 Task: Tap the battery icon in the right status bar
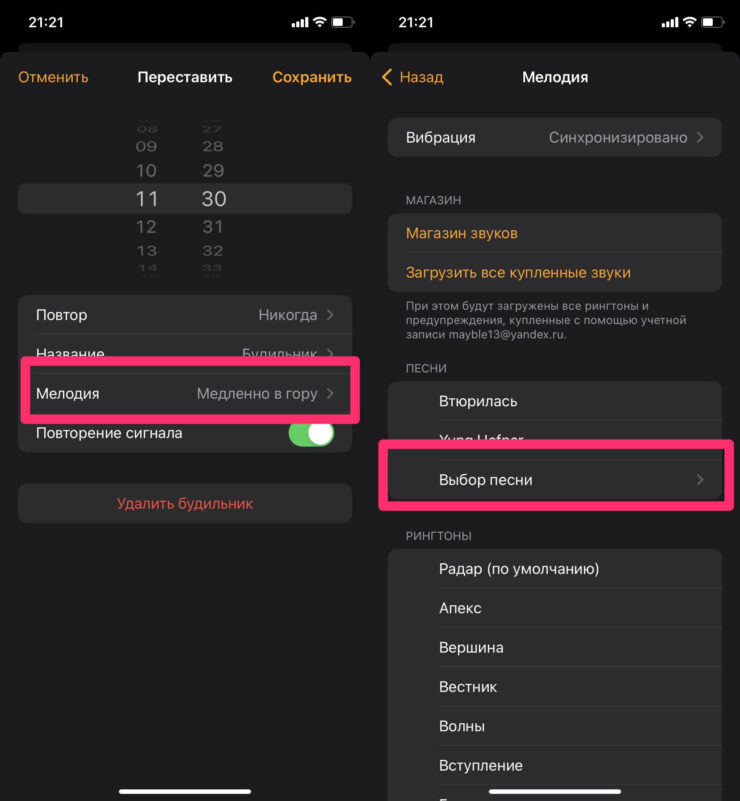tap(711, 21)
